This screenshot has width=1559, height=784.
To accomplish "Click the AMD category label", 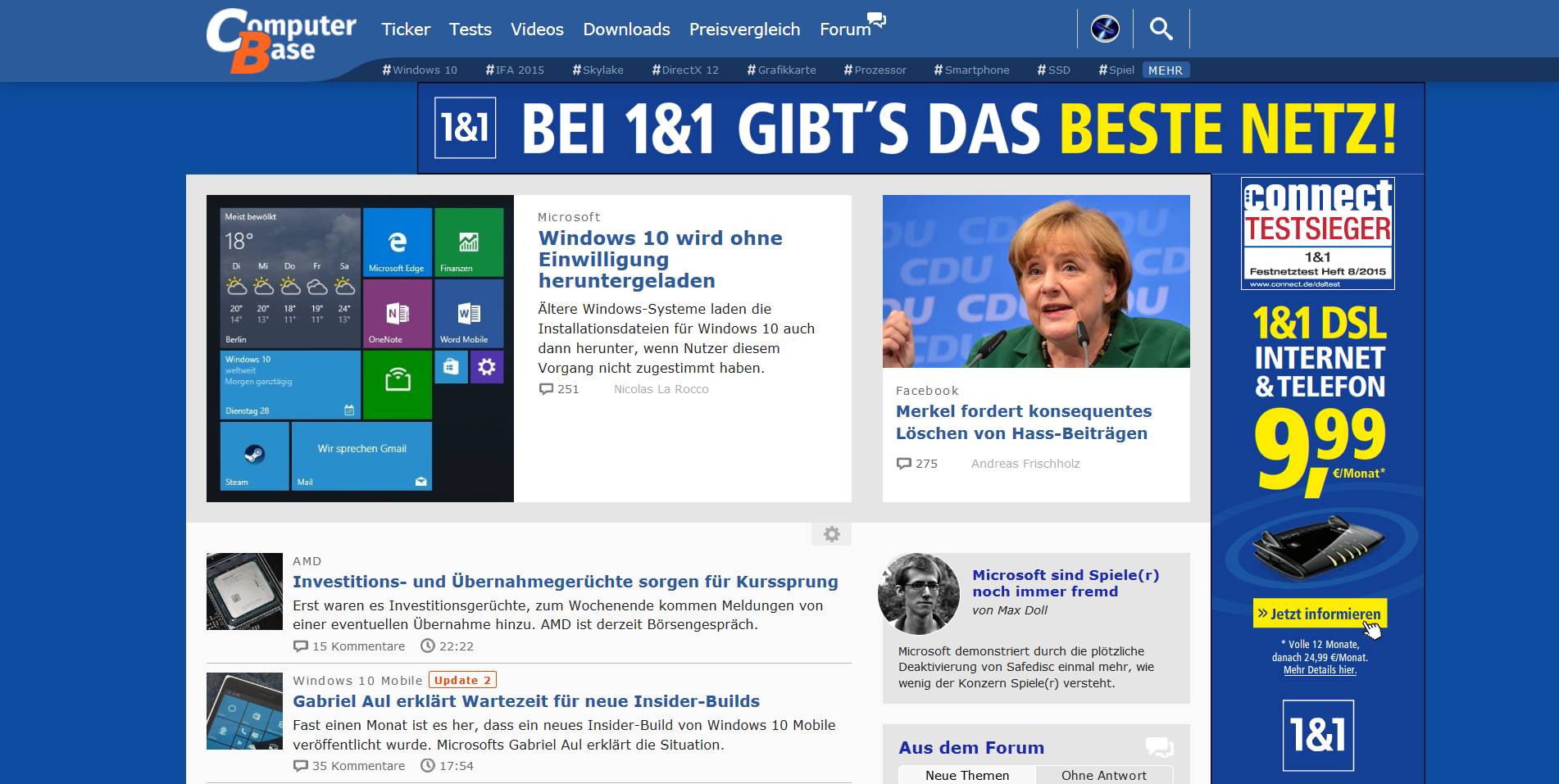I will click(307, 561).
